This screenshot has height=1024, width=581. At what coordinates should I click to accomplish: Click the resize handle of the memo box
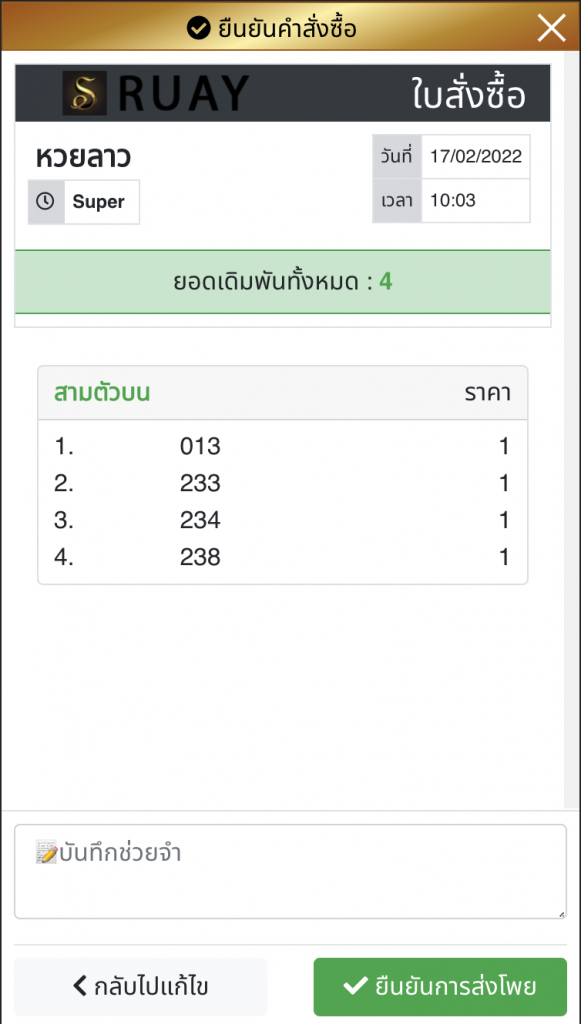coord(562,914)
